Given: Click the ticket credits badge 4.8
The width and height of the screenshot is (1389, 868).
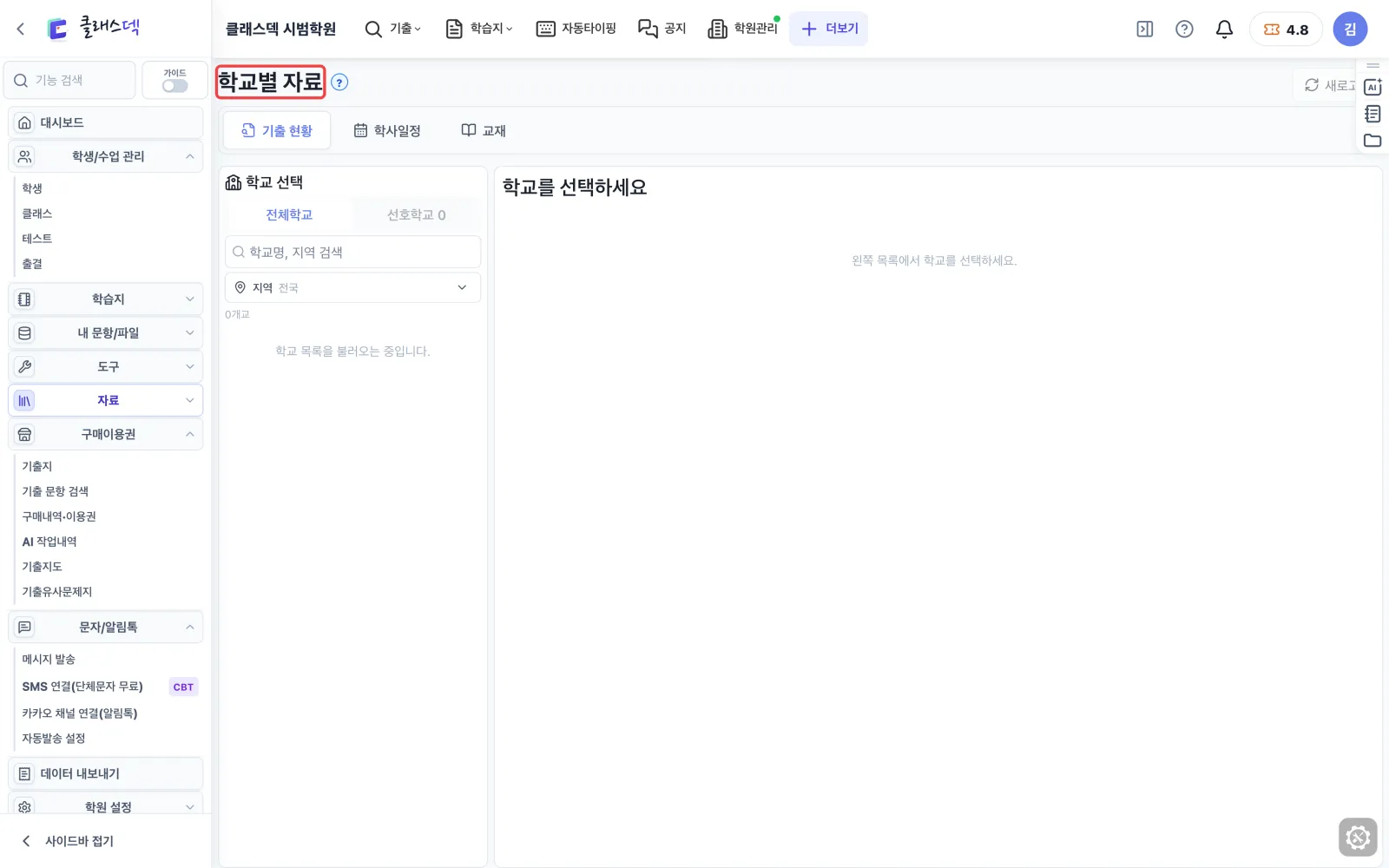Looking at the screenshot, I should point(1286,29).
